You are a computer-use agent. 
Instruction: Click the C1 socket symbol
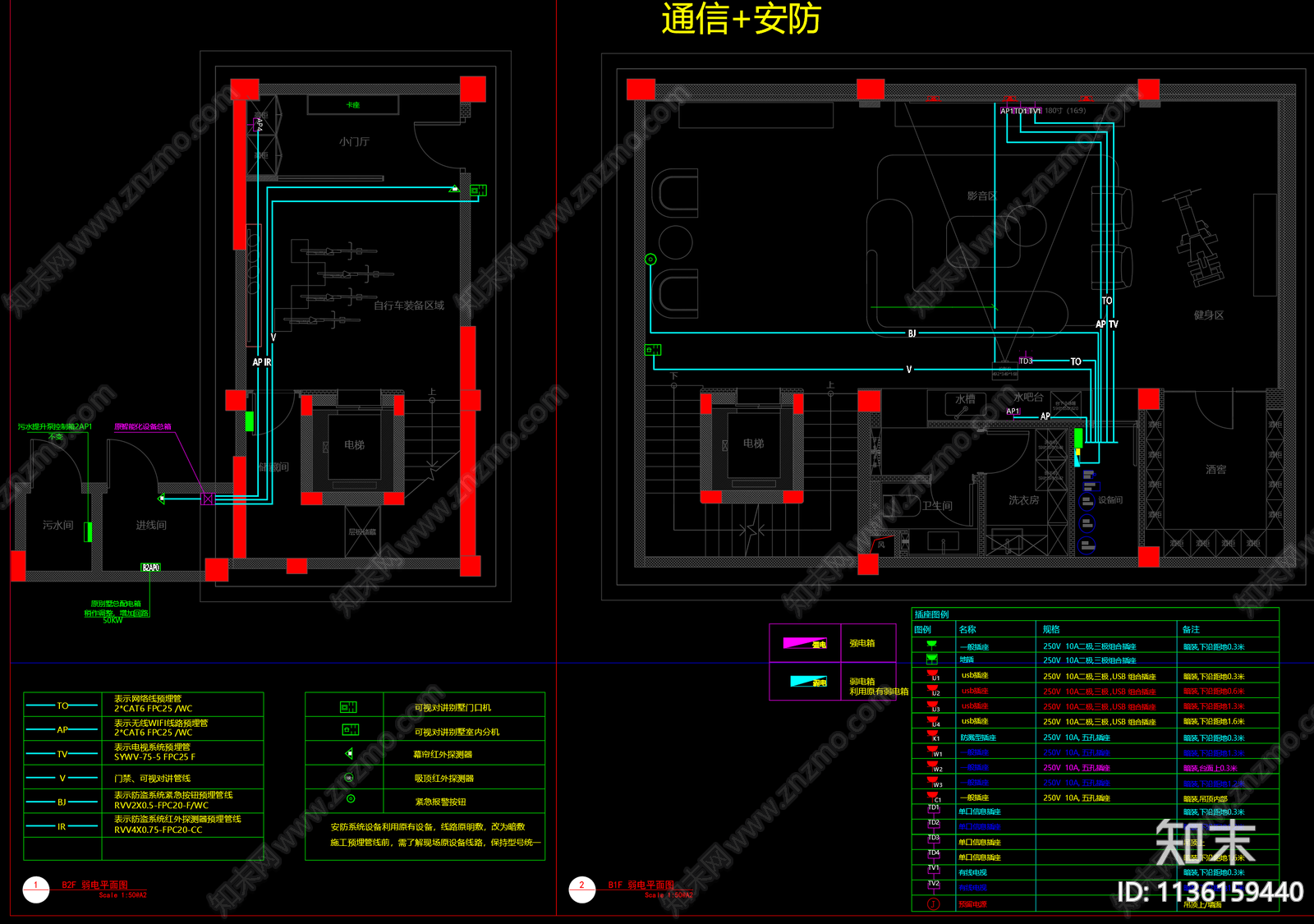point(934,796)
